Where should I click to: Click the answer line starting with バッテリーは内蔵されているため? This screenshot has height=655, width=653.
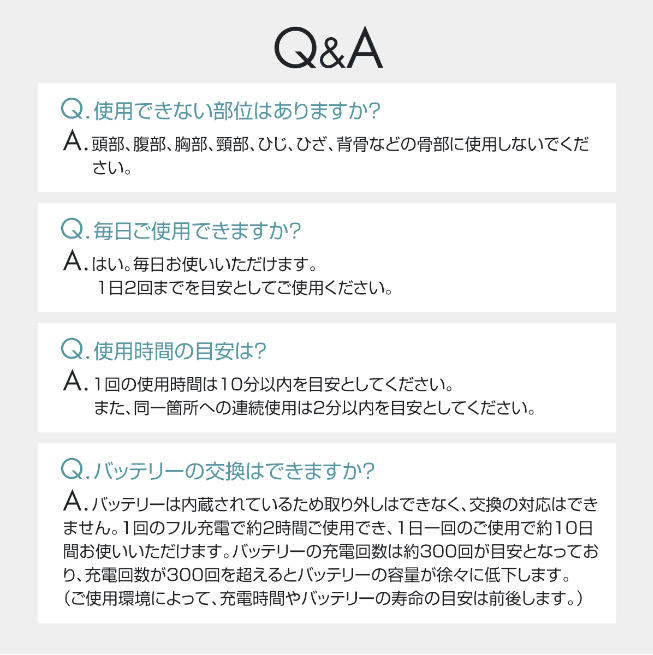tap(345, 502)
